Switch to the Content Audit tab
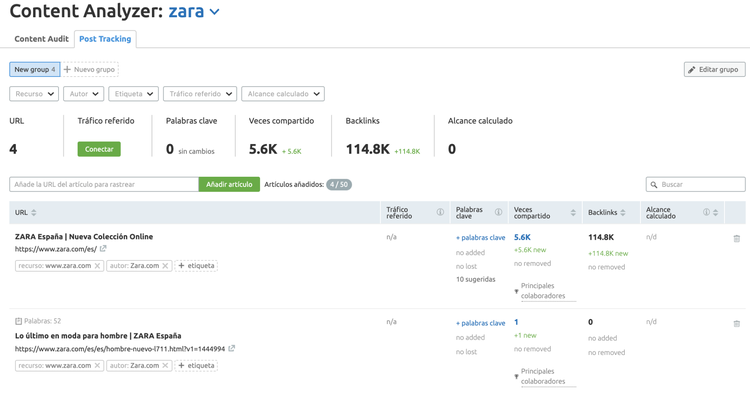This screenshot has width=750, height=394. tap(42, 39)
